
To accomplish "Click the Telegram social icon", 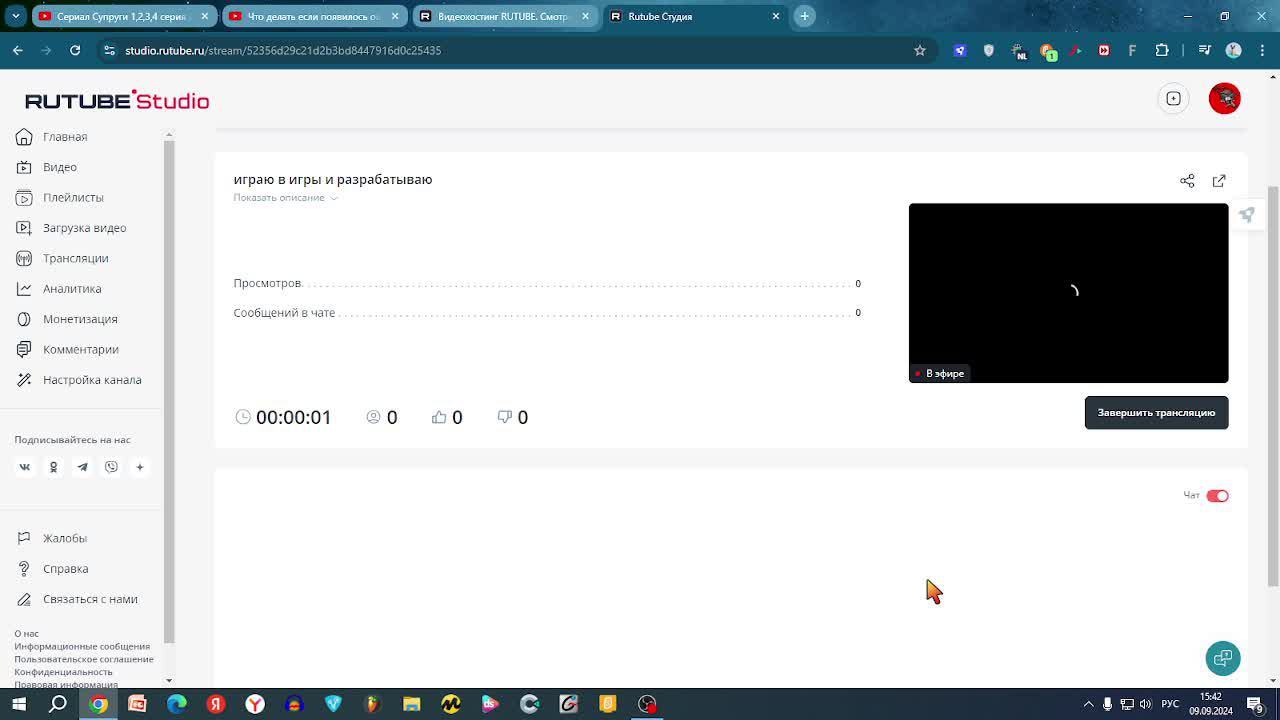I will (x=82, y=467).
